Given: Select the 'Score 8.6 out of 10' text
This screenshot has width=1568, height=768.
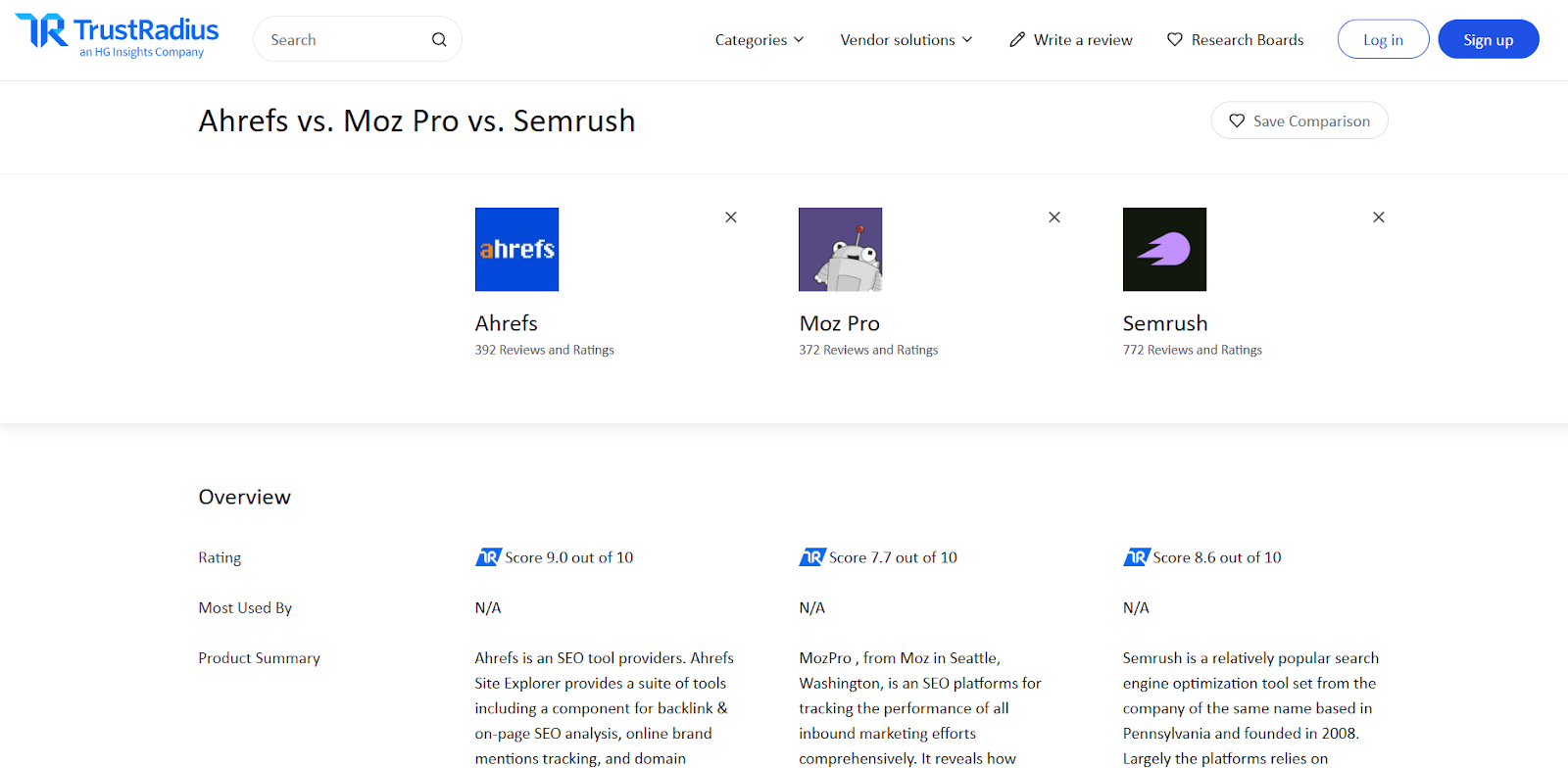Looking at the screenshot, I should 1217,557.
